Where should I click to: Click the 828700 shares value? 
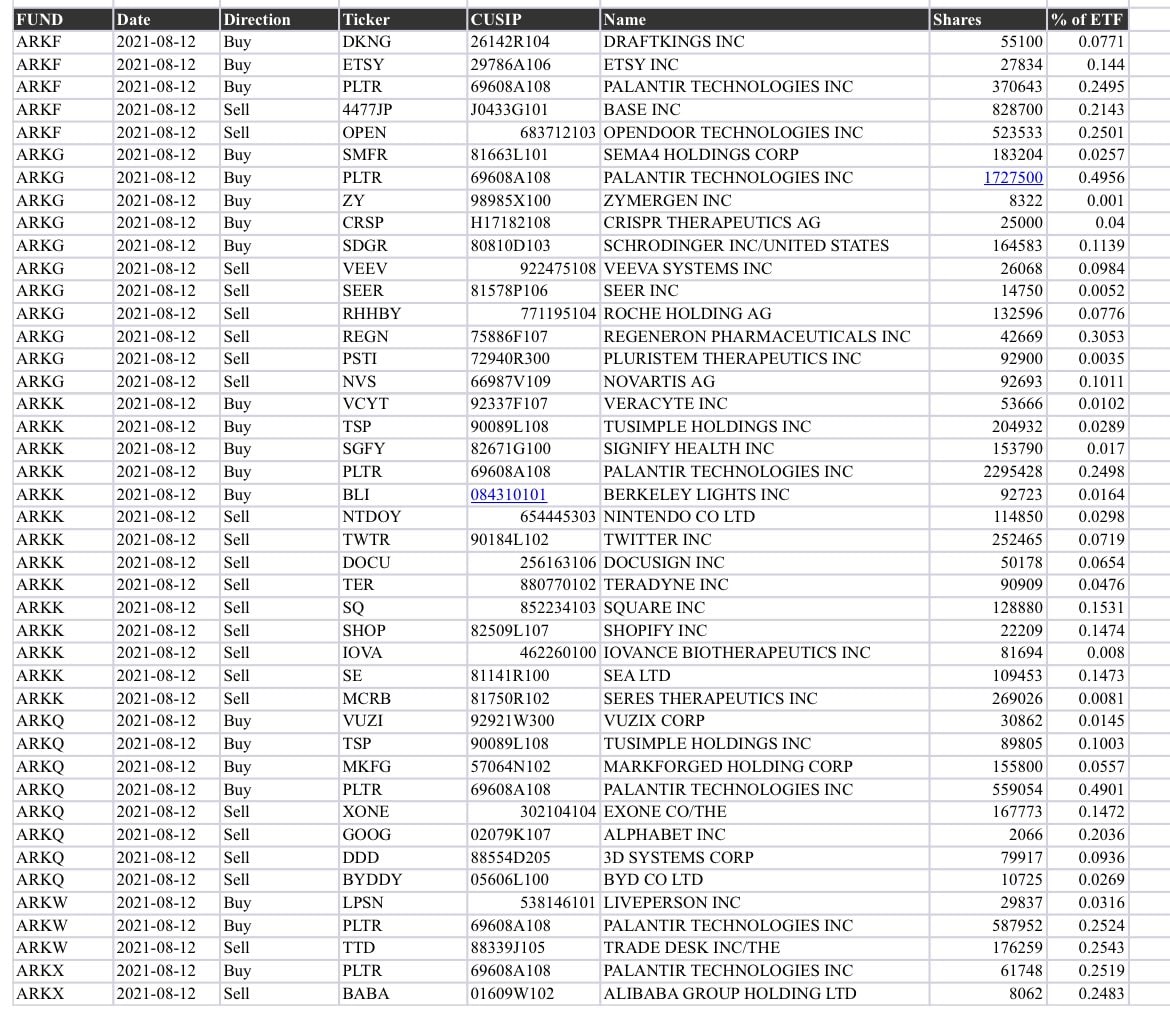[988, 110]
